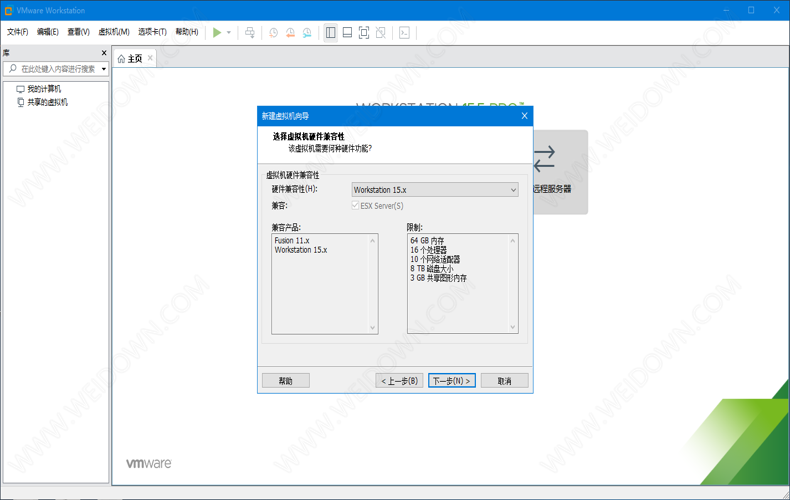
Task: Click the computer icon of 我的计算机
Action: click(x=20, y=89)
